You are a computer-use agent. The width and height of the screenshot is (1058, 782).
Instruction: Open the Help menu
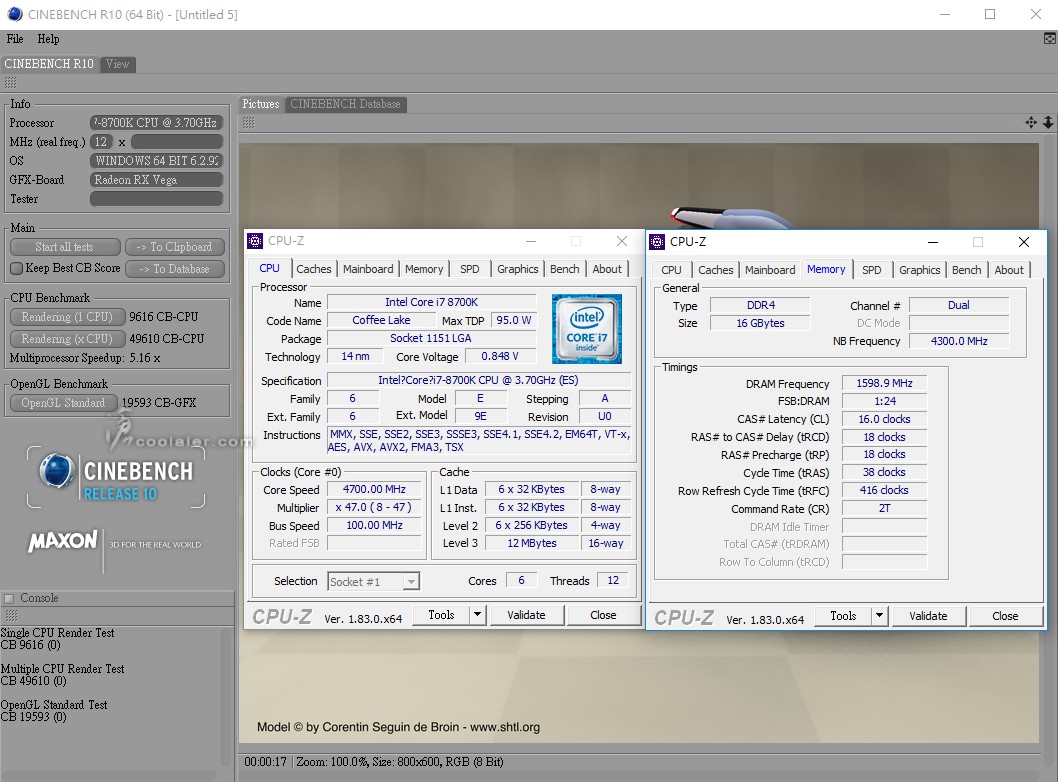click(49, 38)
